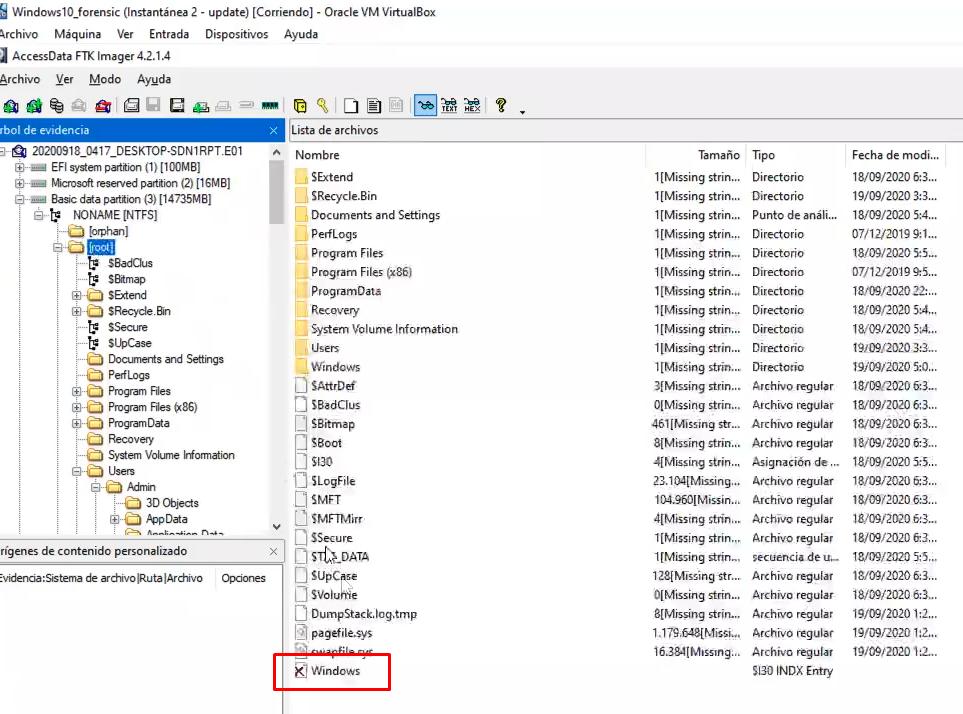Open the Modo menu
Image resolution: width=963 pixels, height=714 pixels.
[x=105, y=79]
